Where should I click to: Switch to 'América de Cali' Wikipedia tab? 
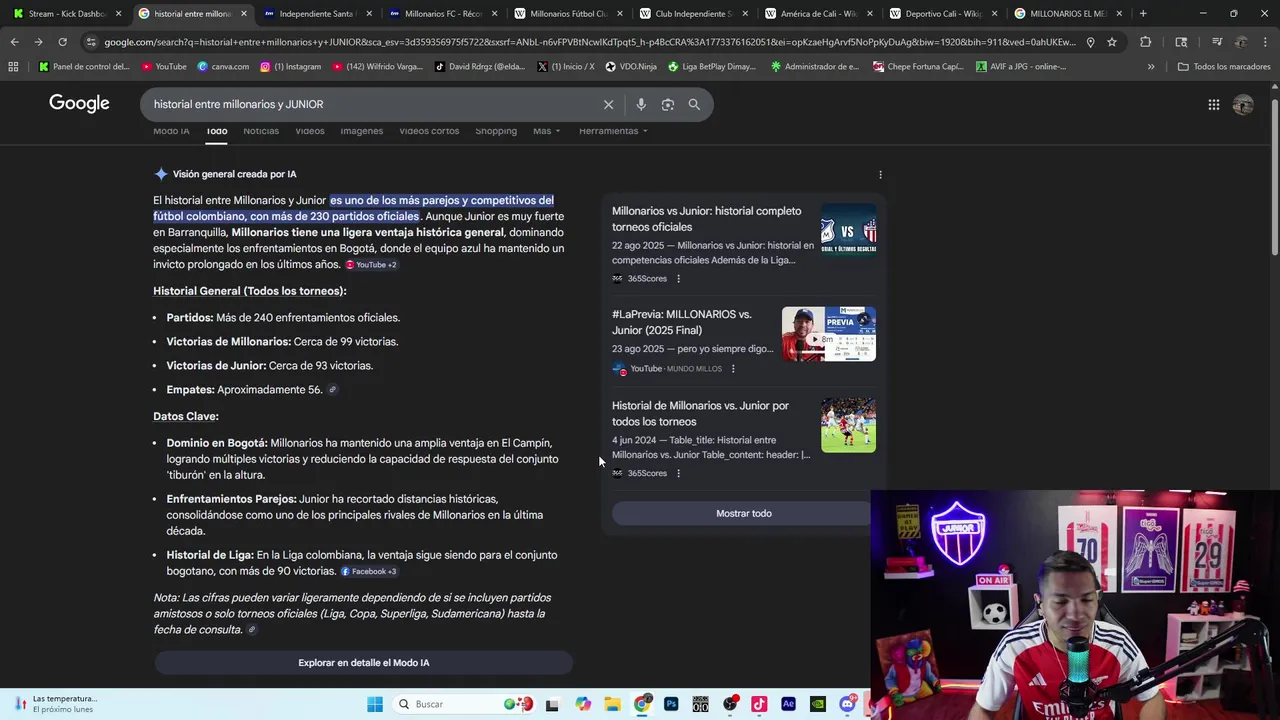[x=819, y=13]
